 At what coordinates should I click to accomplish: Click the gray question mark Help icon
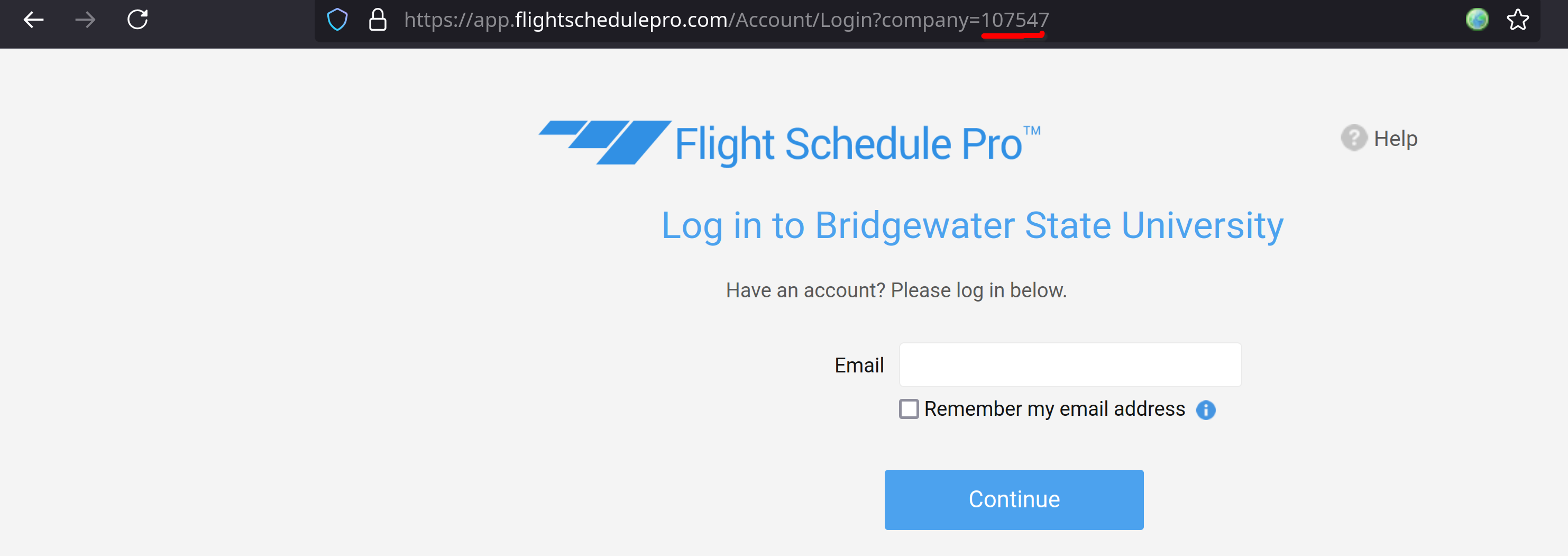click(1353, 138)
